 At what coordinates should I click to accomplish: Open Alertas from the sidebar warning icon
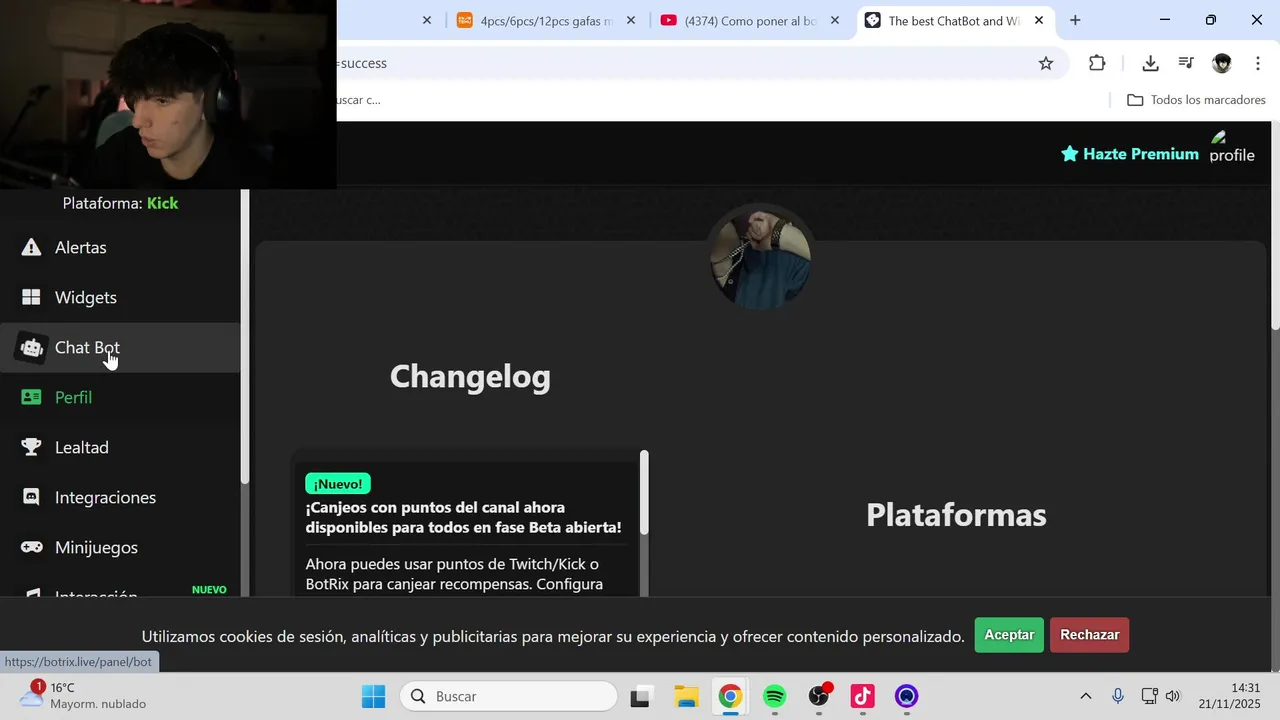click(x=31, y=247)
